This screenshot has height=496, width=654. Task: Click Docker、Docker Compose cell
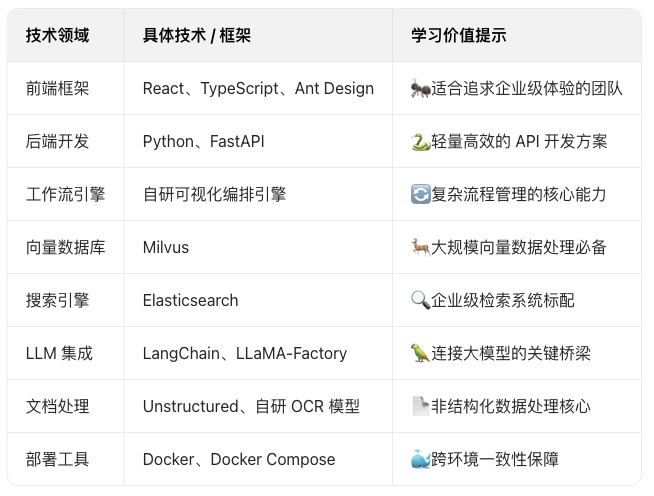pyautogui.click(x=239, y=459)
